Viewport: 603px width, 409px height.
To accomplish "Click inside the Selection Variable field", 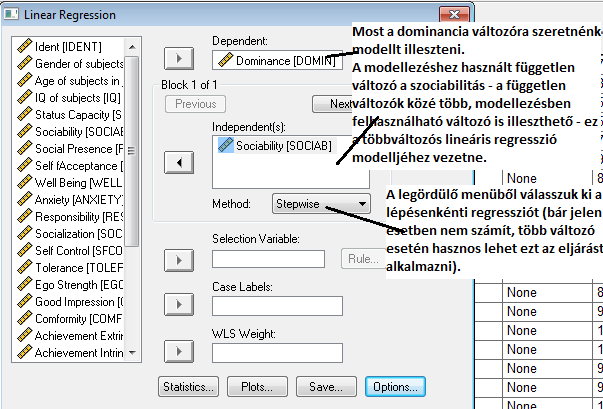I will [268, 260].
